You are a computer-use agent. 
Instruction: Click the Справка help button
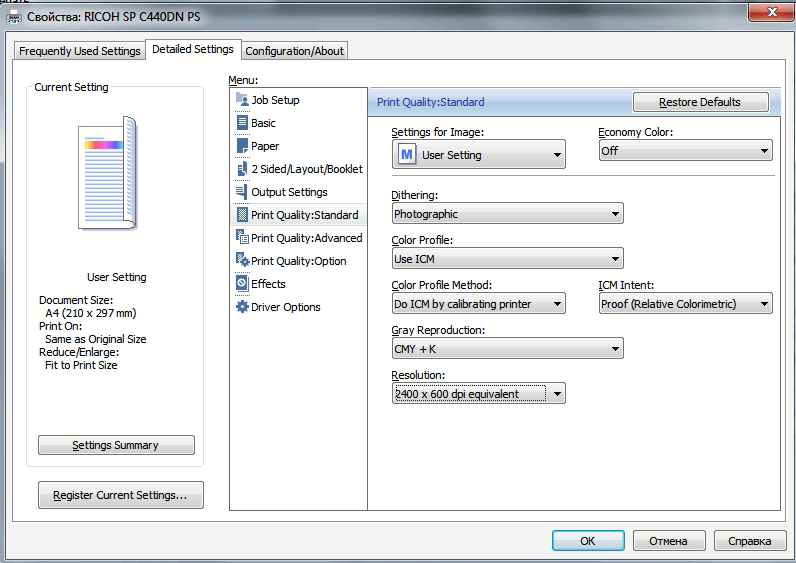coord(750,541)
